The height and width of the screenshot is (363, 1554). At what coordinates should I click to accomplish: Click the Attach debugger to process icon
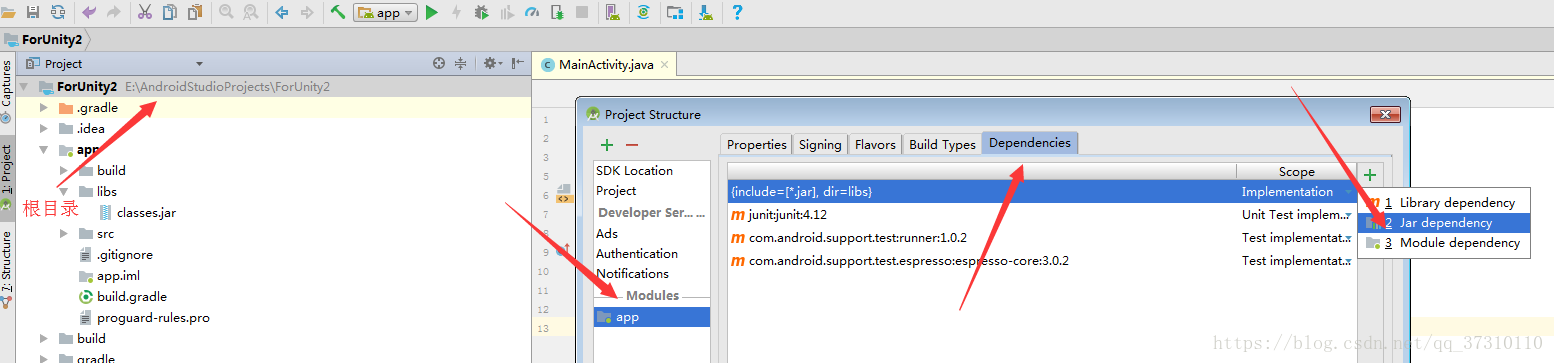coord(557,12)
